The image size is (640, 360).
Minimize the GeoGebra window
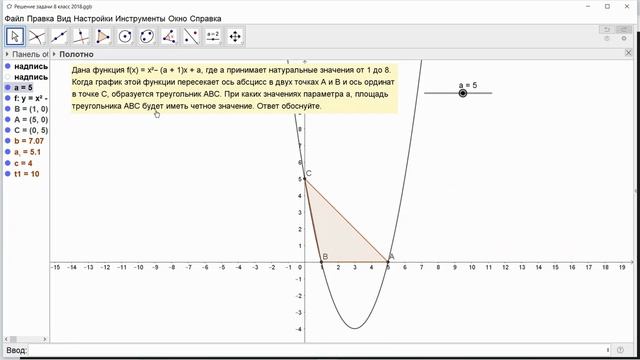[588, 7]
